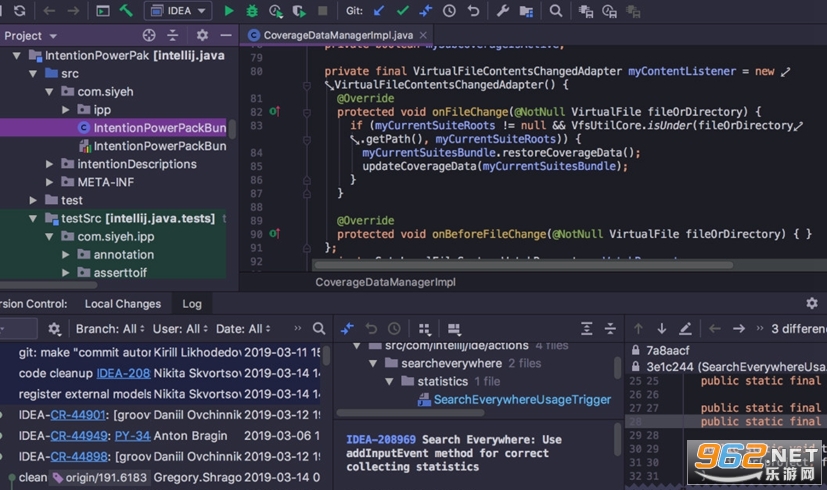Open Project Structure icon in top toolbar
The height and width of the screenshot is (490, 827).
pyautogui.click(x=526, y=11)
